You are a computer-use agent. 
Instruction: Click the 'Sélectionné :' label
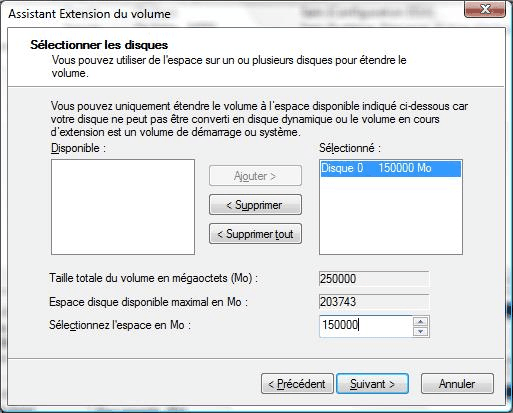pos(350,148)
